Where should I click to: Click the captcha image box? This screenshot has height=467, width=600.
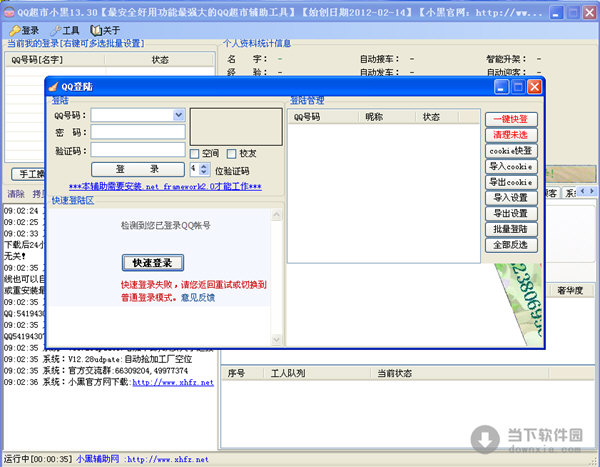click(x=236, y=127)
